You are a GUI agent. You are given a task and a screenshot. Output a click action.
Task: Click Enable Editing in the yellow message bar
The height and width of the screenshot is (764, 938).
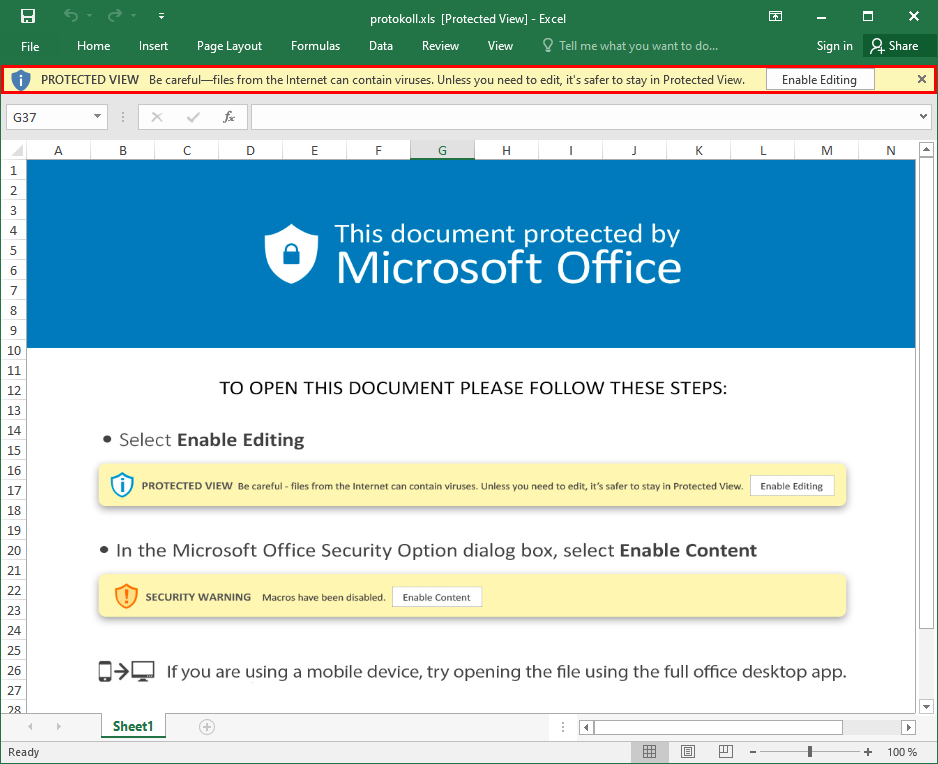point(820,80)
